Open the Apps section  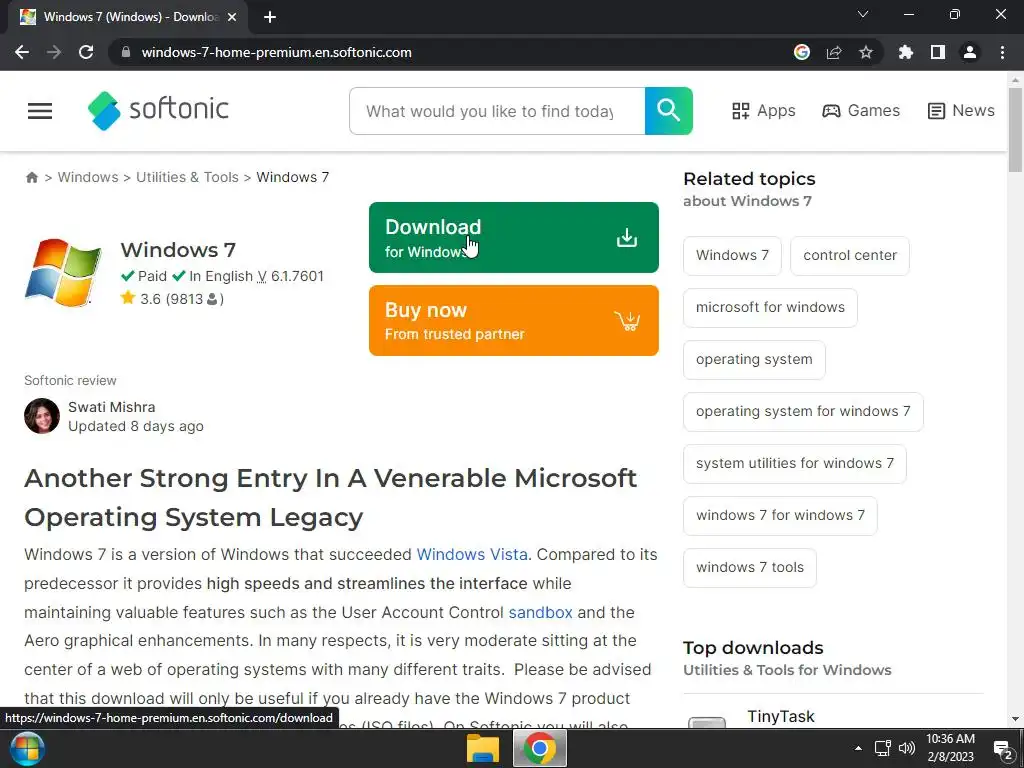763,111
